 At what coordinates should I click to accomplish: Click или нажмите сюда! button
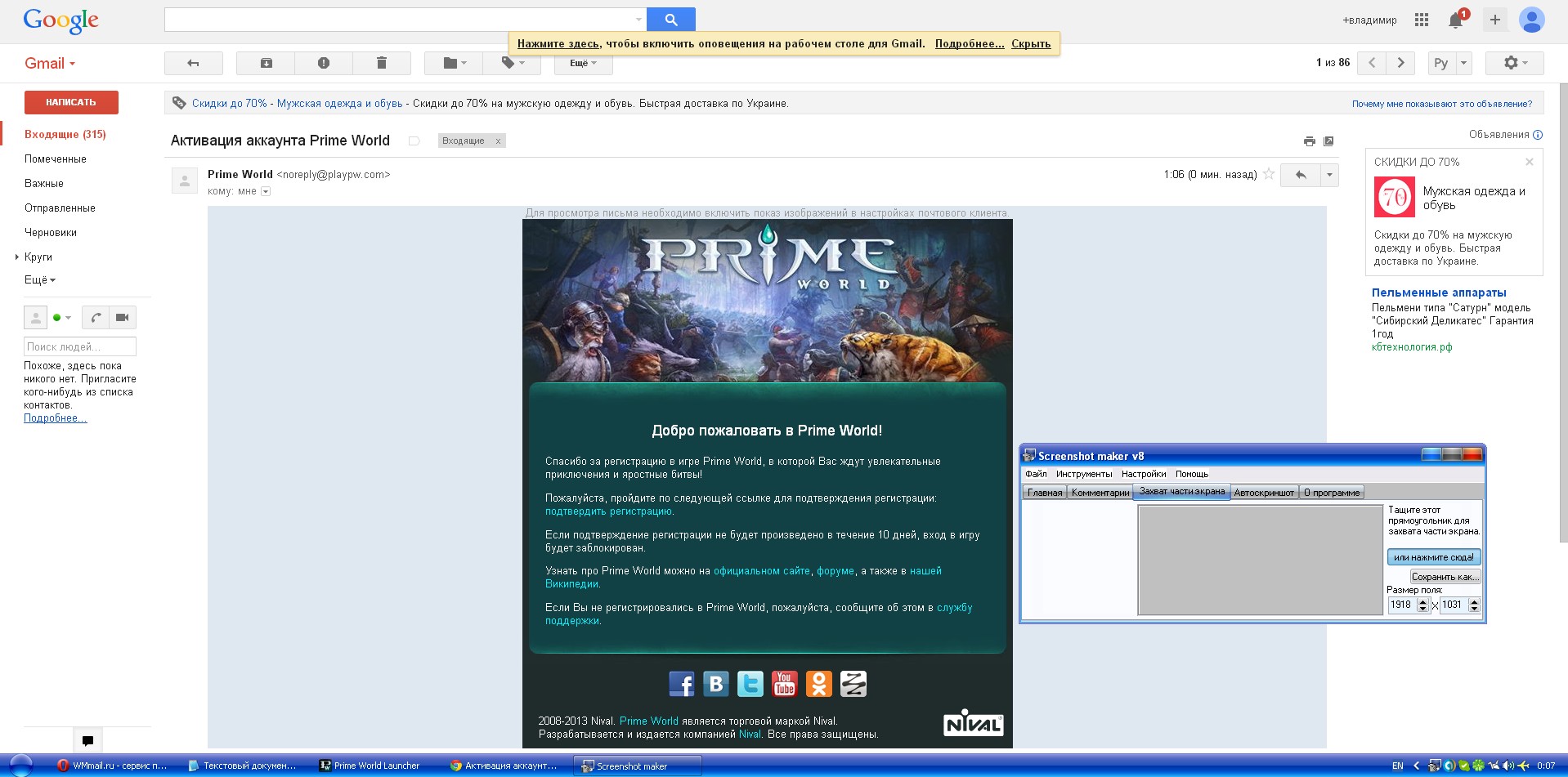tap(1434, 557)
